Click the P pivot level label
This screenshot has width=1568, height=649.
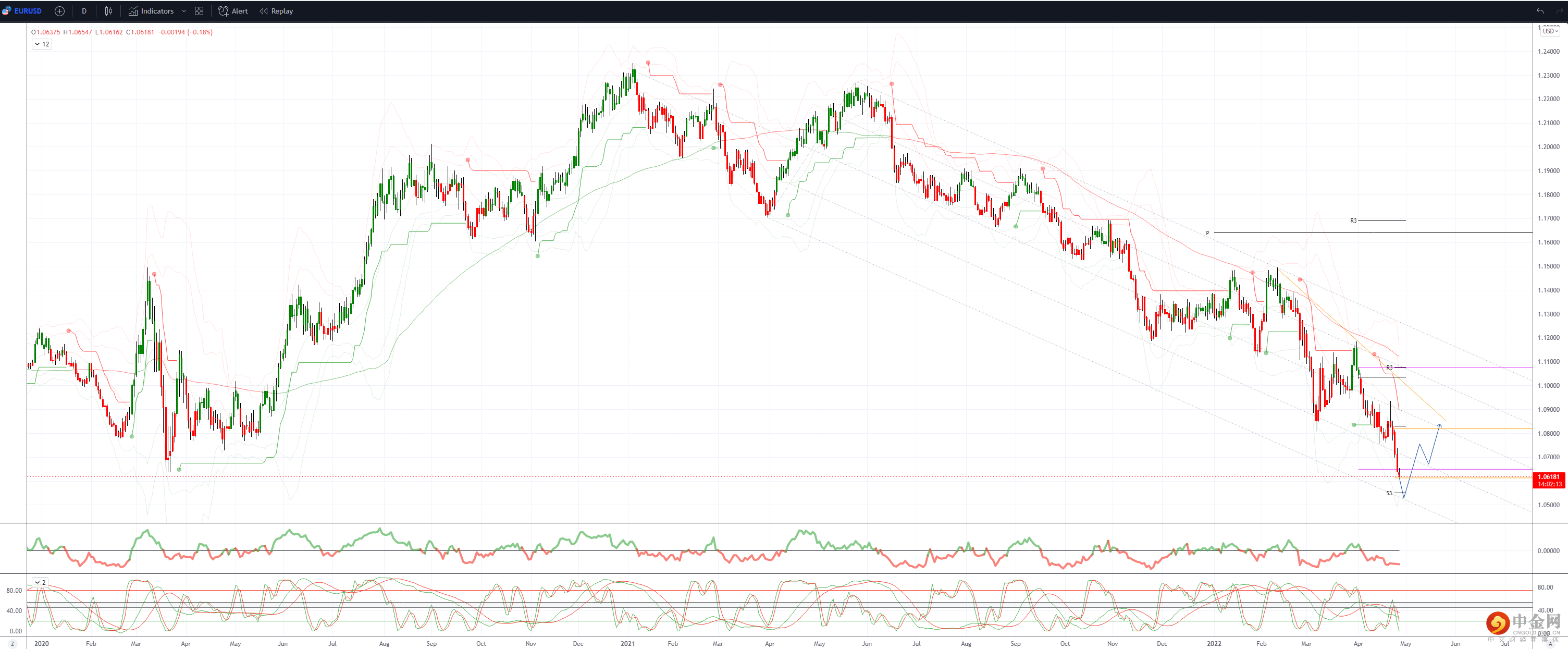1207,232
